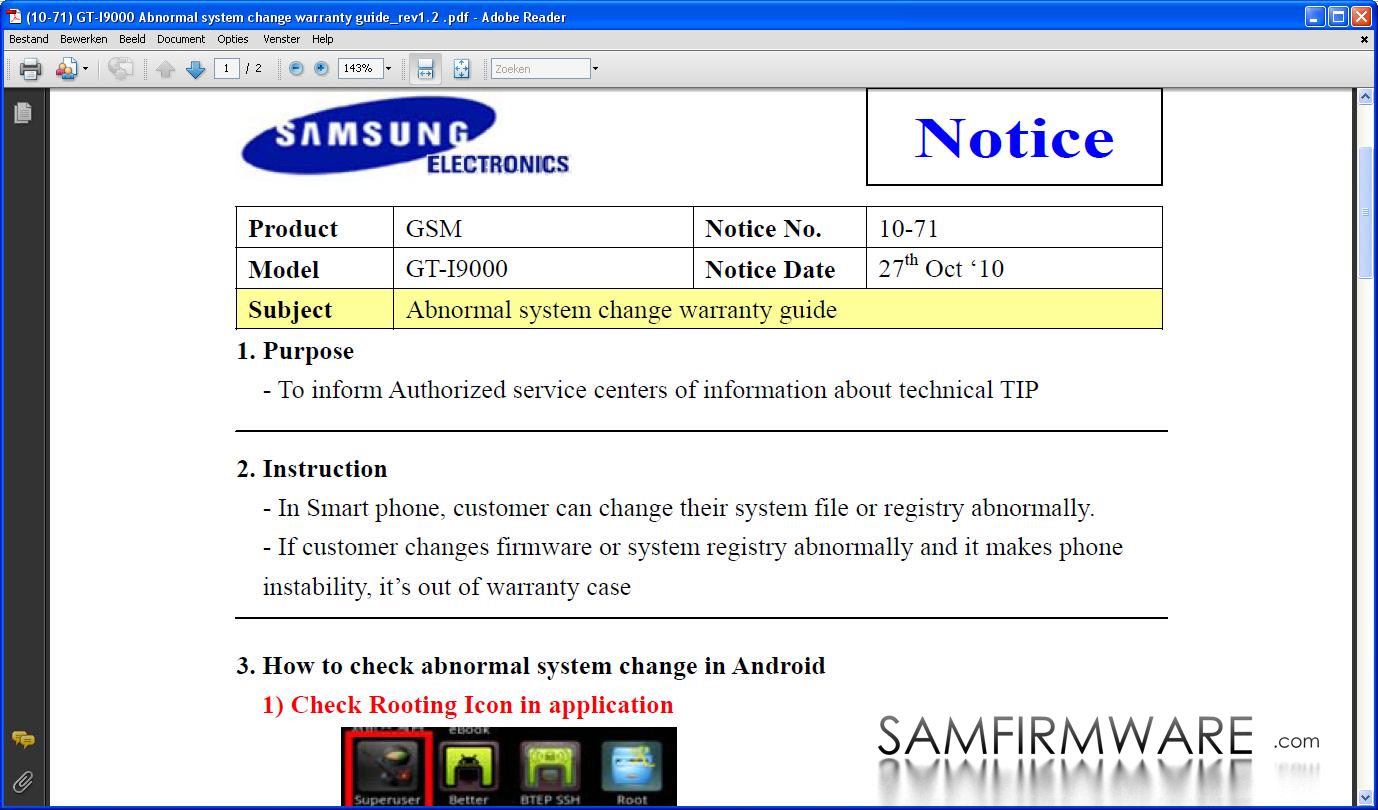Zoom in with the plus button
Viewport: 1378px width, 810px height.
(x=321, y=68)
